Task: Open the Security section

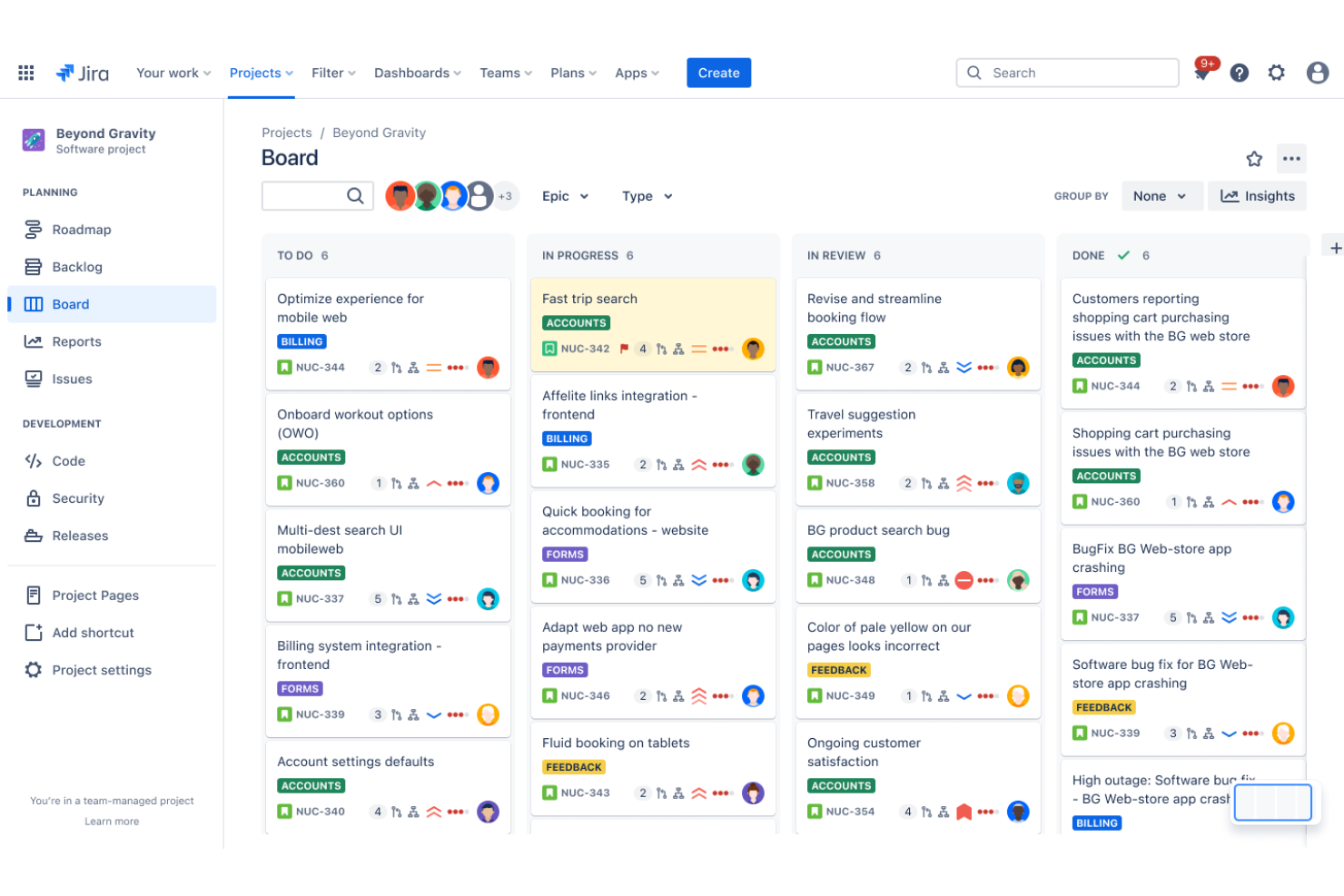Action: tap(80, 497)
